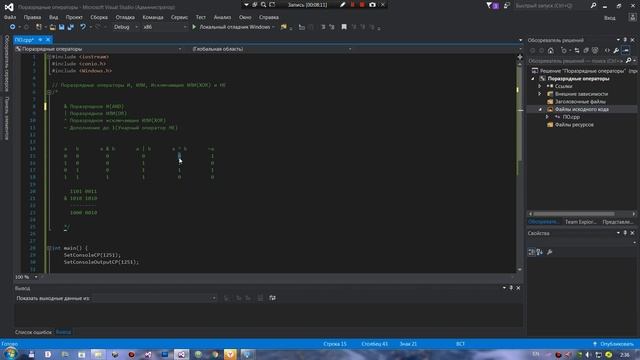The width and height of the screenshot is (640, 360).
Task: Open the Правка menu
Action: [x=32, y=17]
